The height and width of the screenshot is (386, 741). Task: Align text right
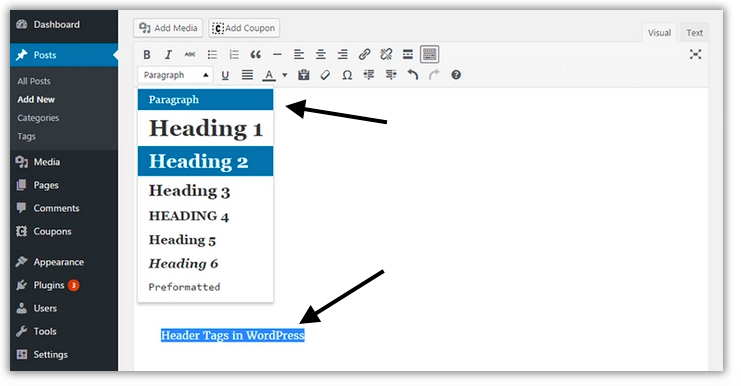pos(342,55)
